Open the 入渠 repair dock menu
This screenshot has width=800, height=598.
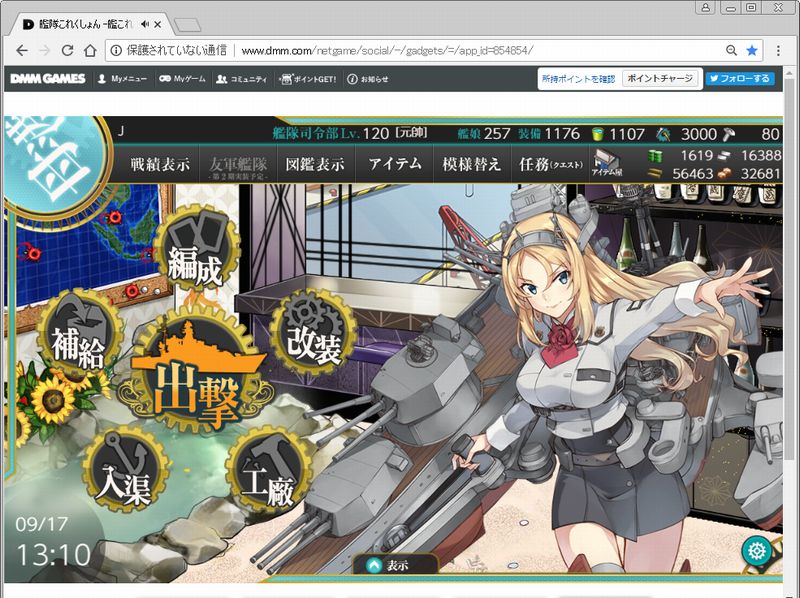pos(126,469)
